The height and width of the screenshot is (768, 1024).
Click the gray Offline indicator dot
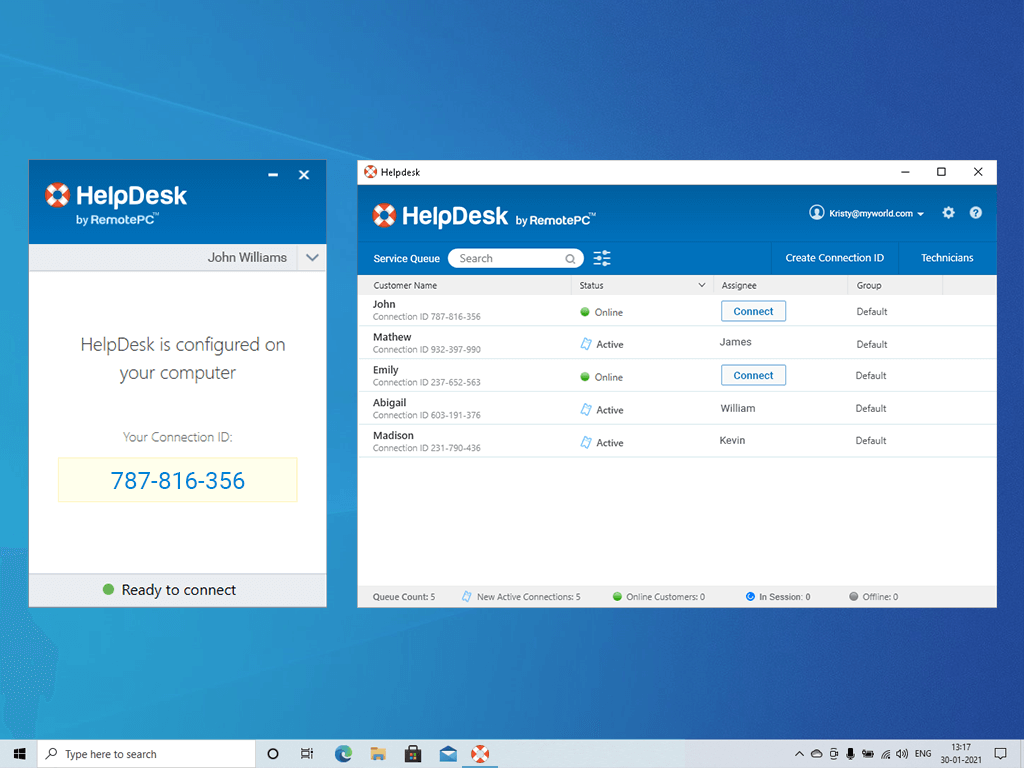tap(854, 596)
